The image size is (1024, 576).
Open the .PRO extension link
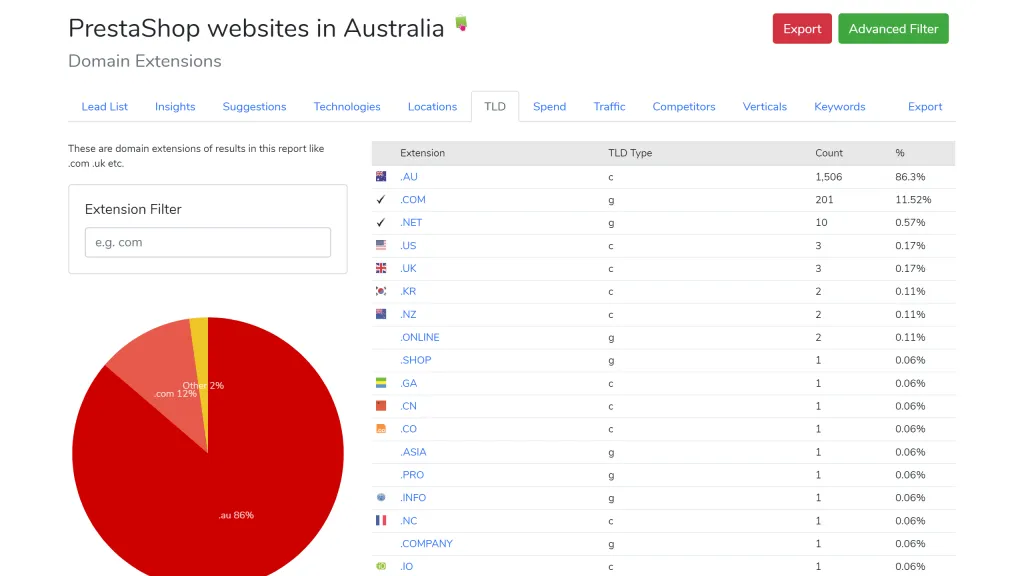coord(412,475)
